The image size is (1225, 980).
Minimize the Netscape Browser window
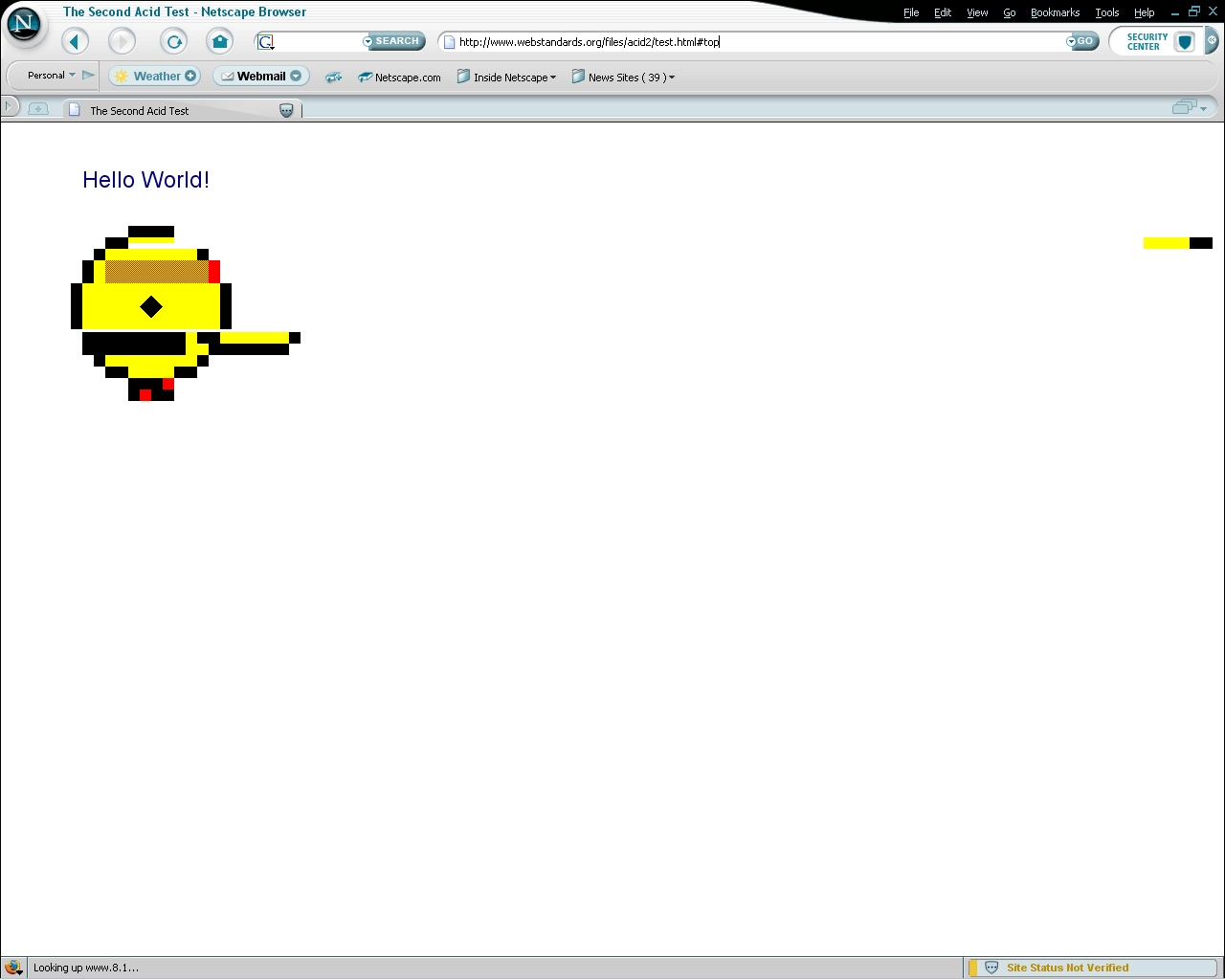[1174, 12]
